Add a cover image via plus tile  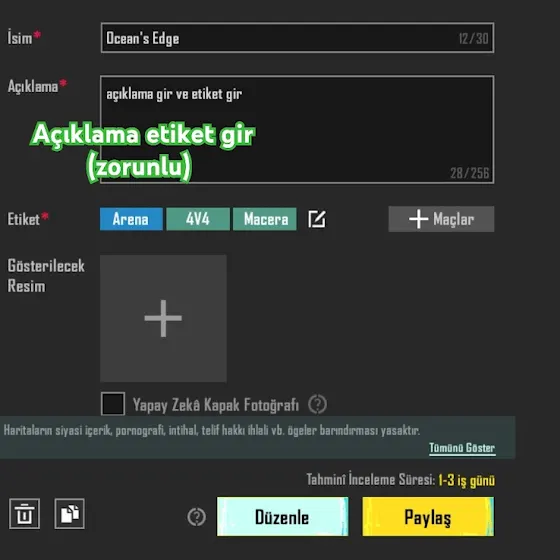click(x=163, y=318)
